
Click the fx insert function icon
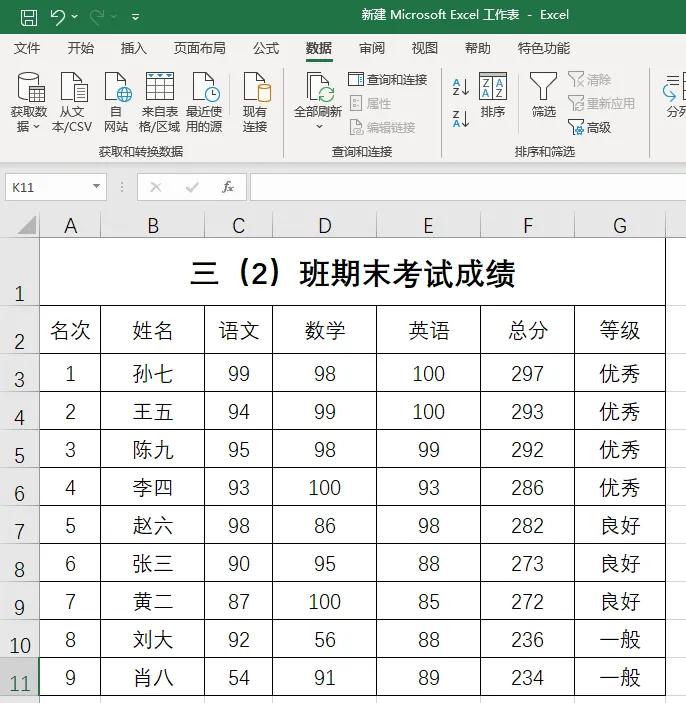point(228,187)
